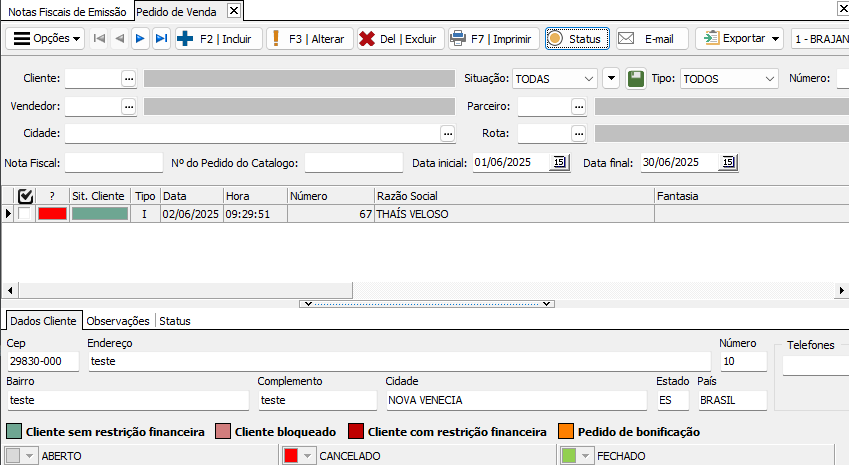Go to previous record arrow

click(120, 39)
